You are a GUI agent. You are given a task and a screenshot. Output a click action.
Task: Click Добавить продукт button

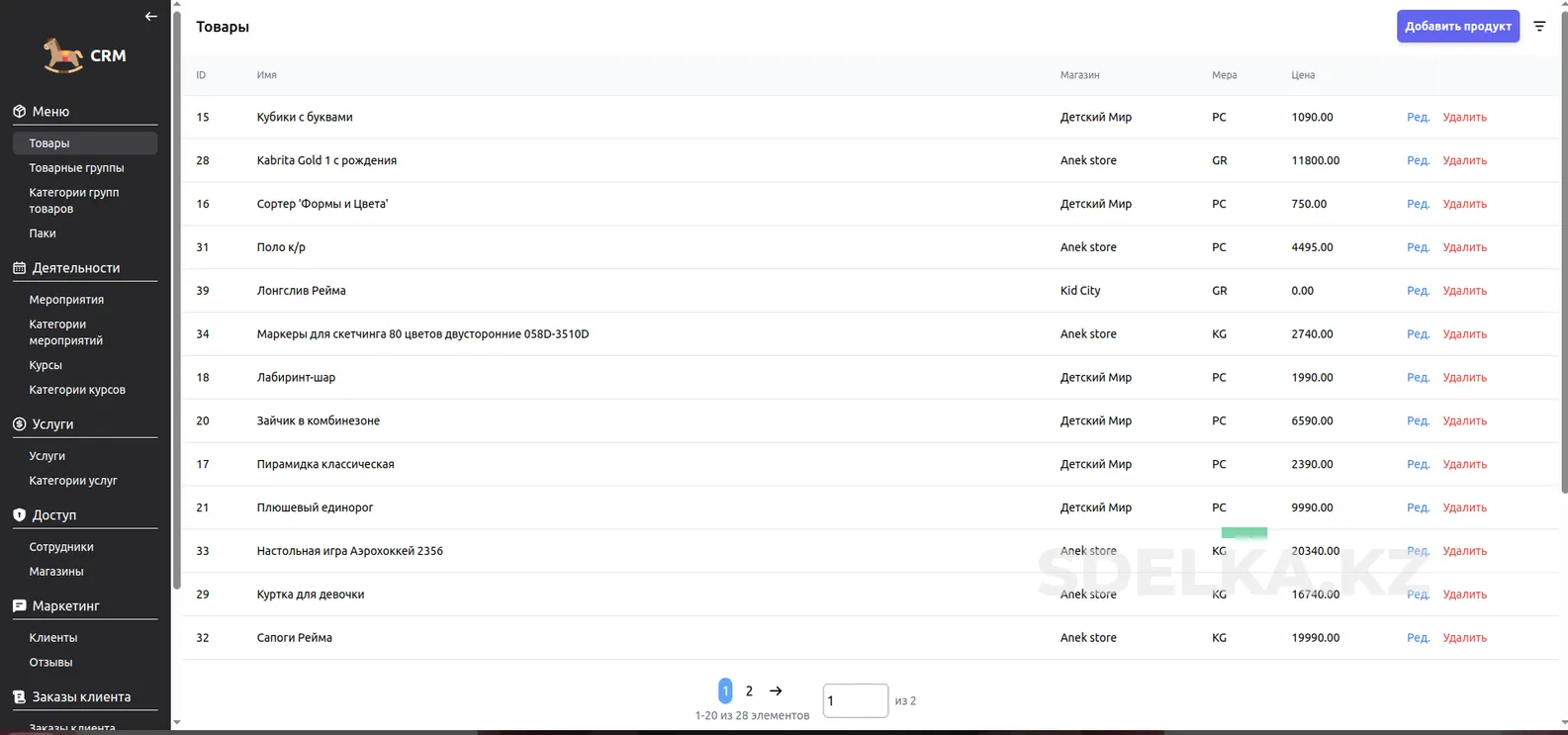[x=1458, y=27]
